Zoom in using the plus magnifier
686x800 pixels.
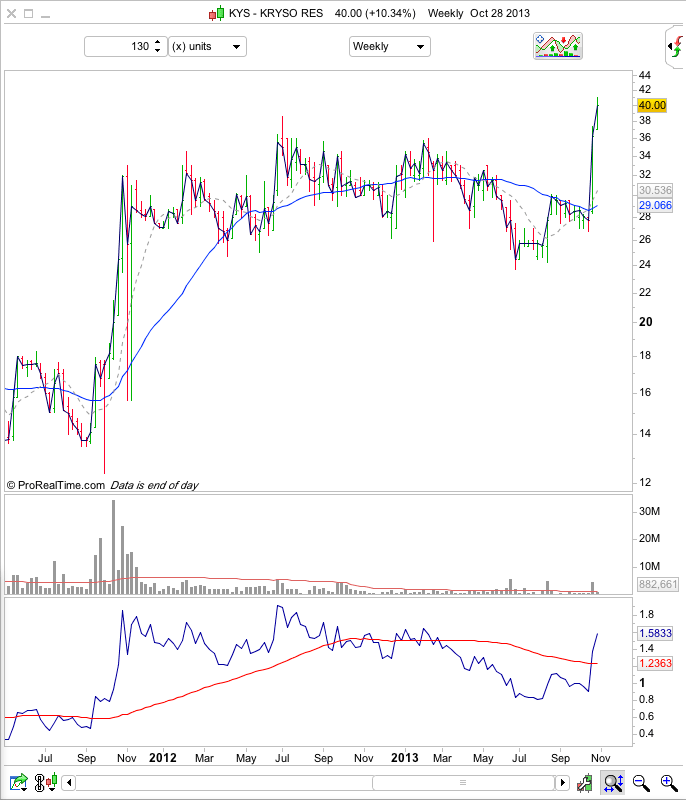[669, 782]
